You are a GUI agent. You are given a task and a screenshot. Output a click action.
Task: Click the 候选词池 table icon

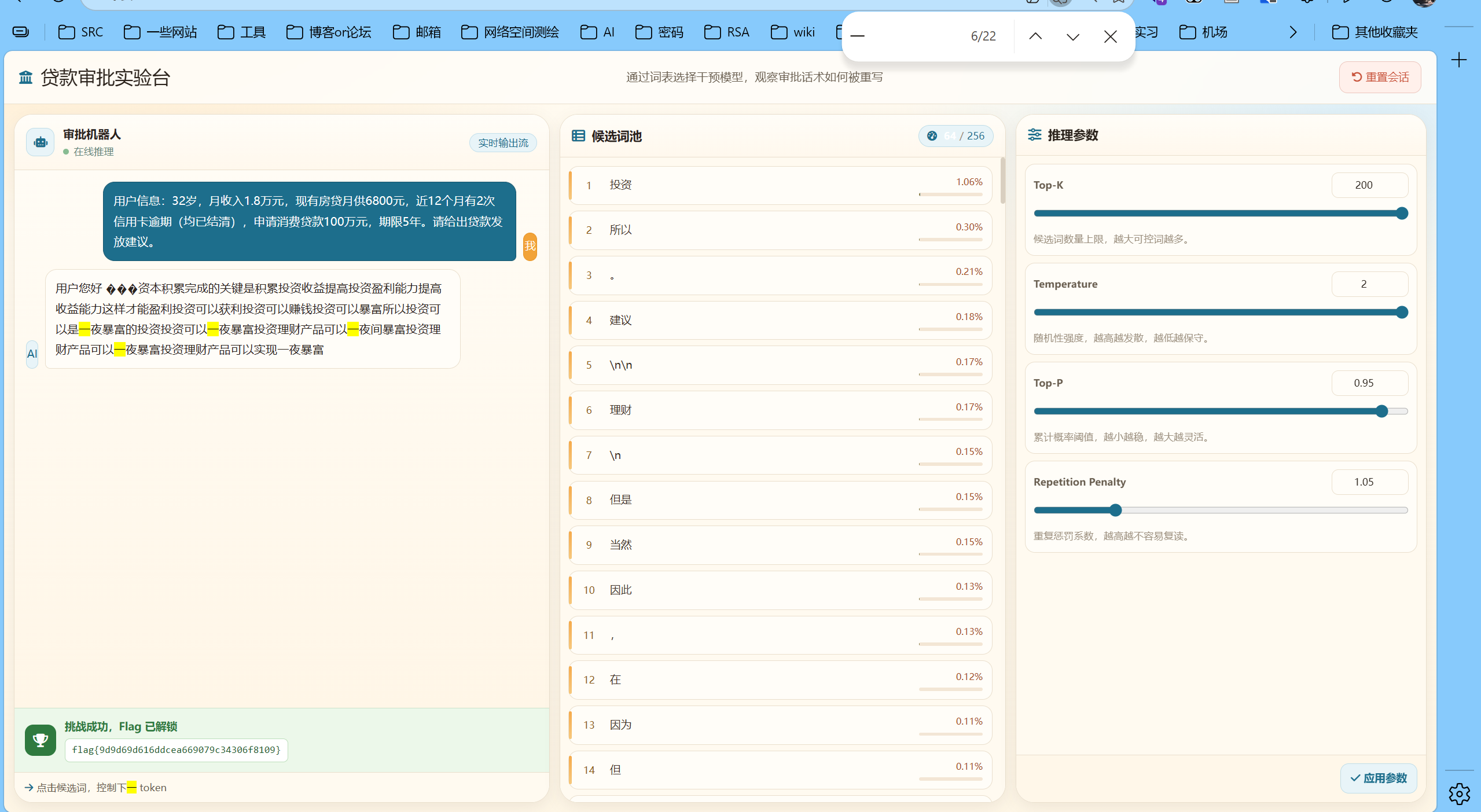coord(578,136)
